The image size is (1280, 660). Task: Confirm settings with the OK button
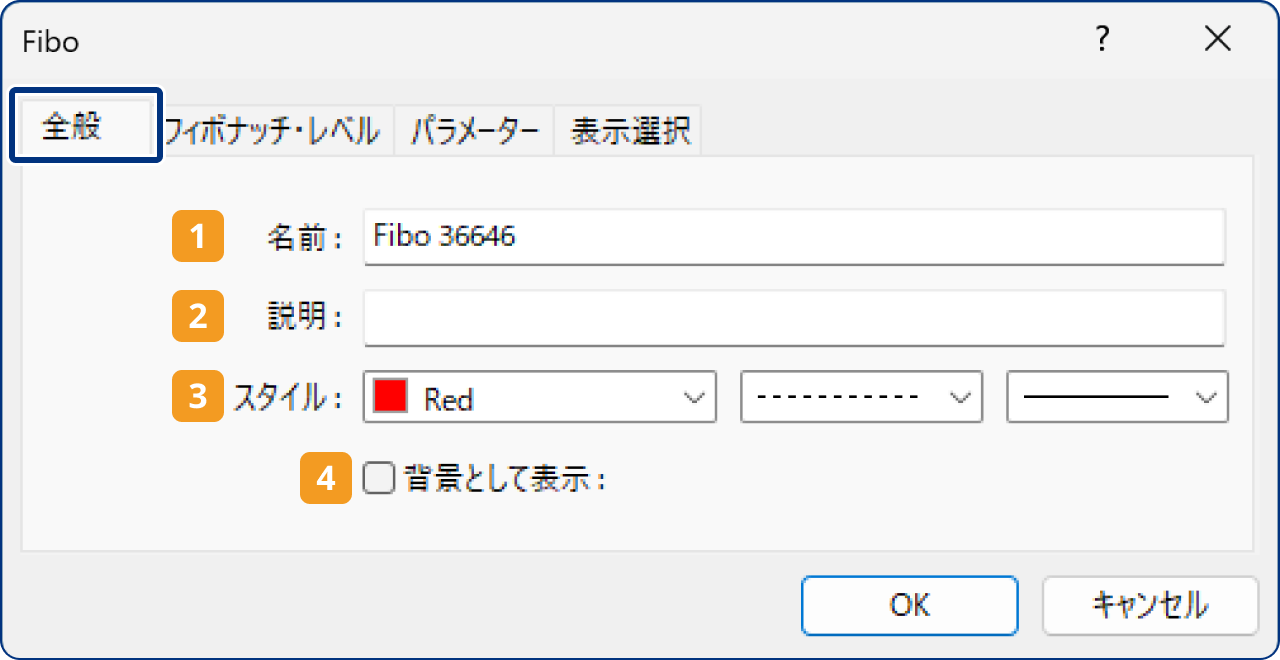pos(908,605)
